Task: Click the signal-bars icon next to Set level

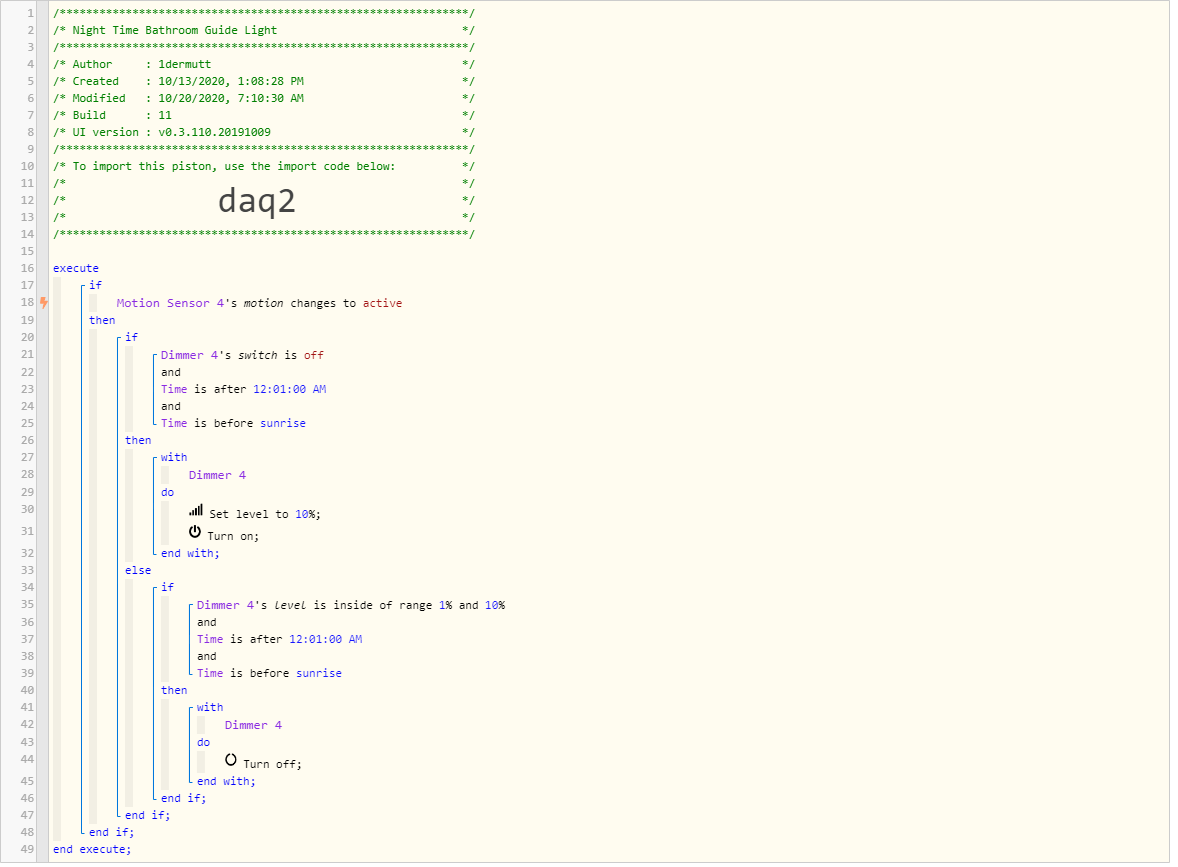Action: [196, 512]
